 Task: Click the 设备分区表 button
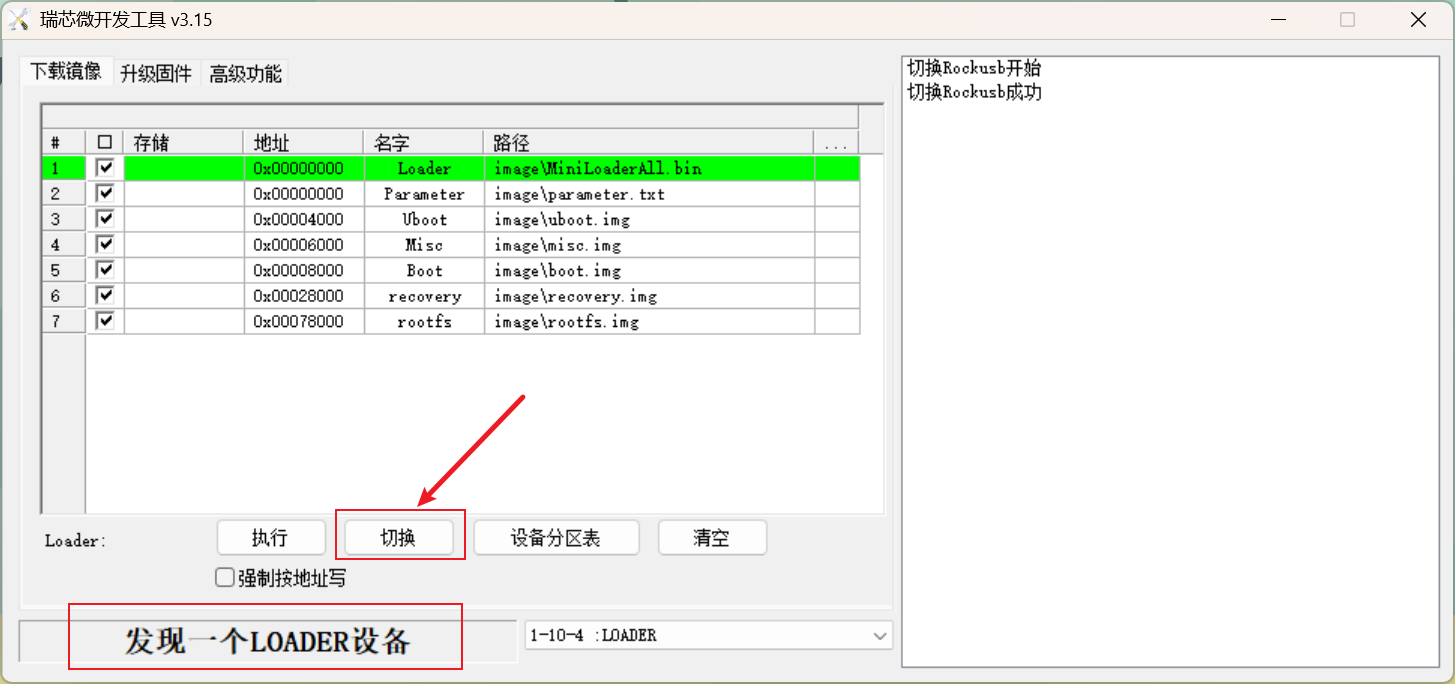click(555, 538)
